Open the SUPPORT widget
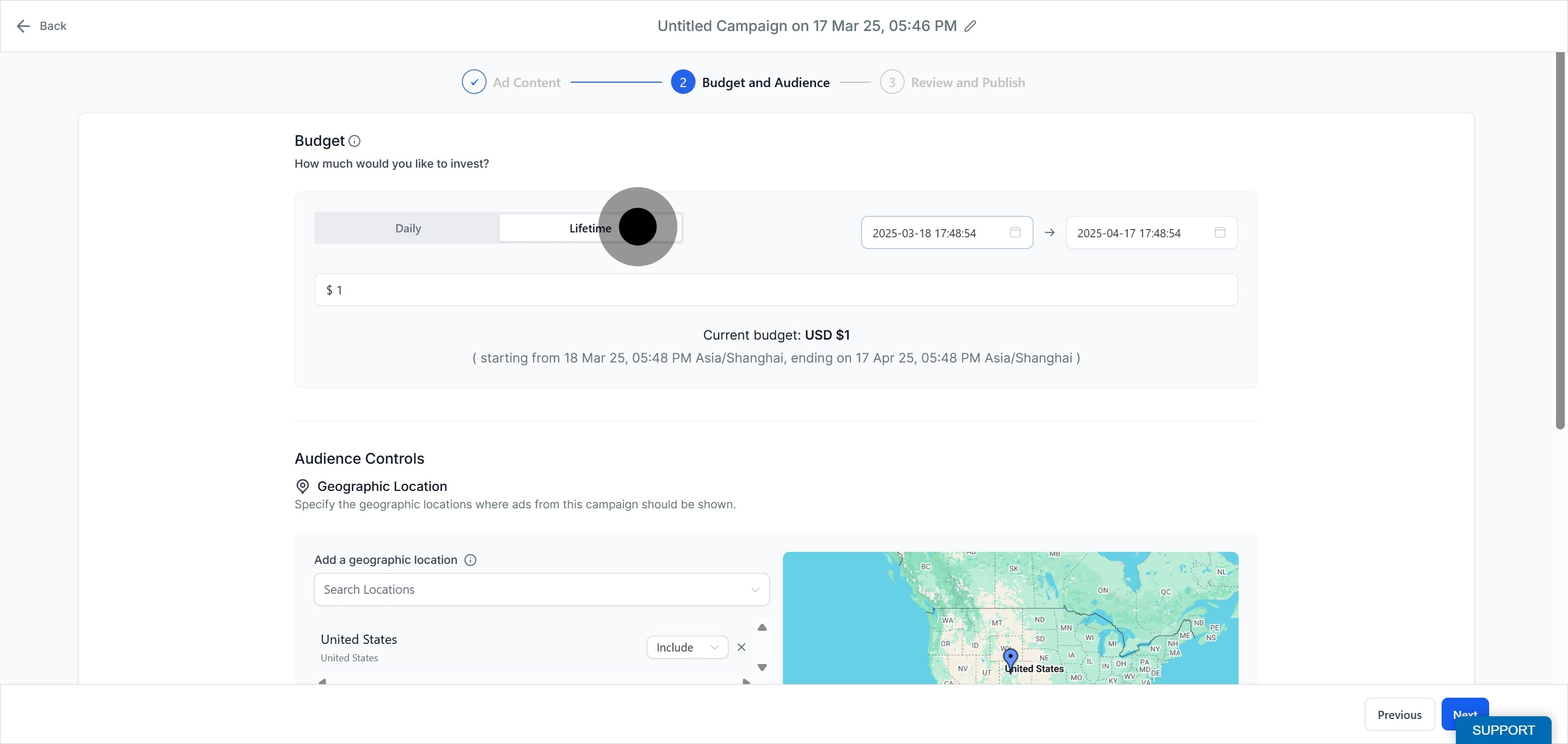The image size is (1568, 744). coord(1502,730)
